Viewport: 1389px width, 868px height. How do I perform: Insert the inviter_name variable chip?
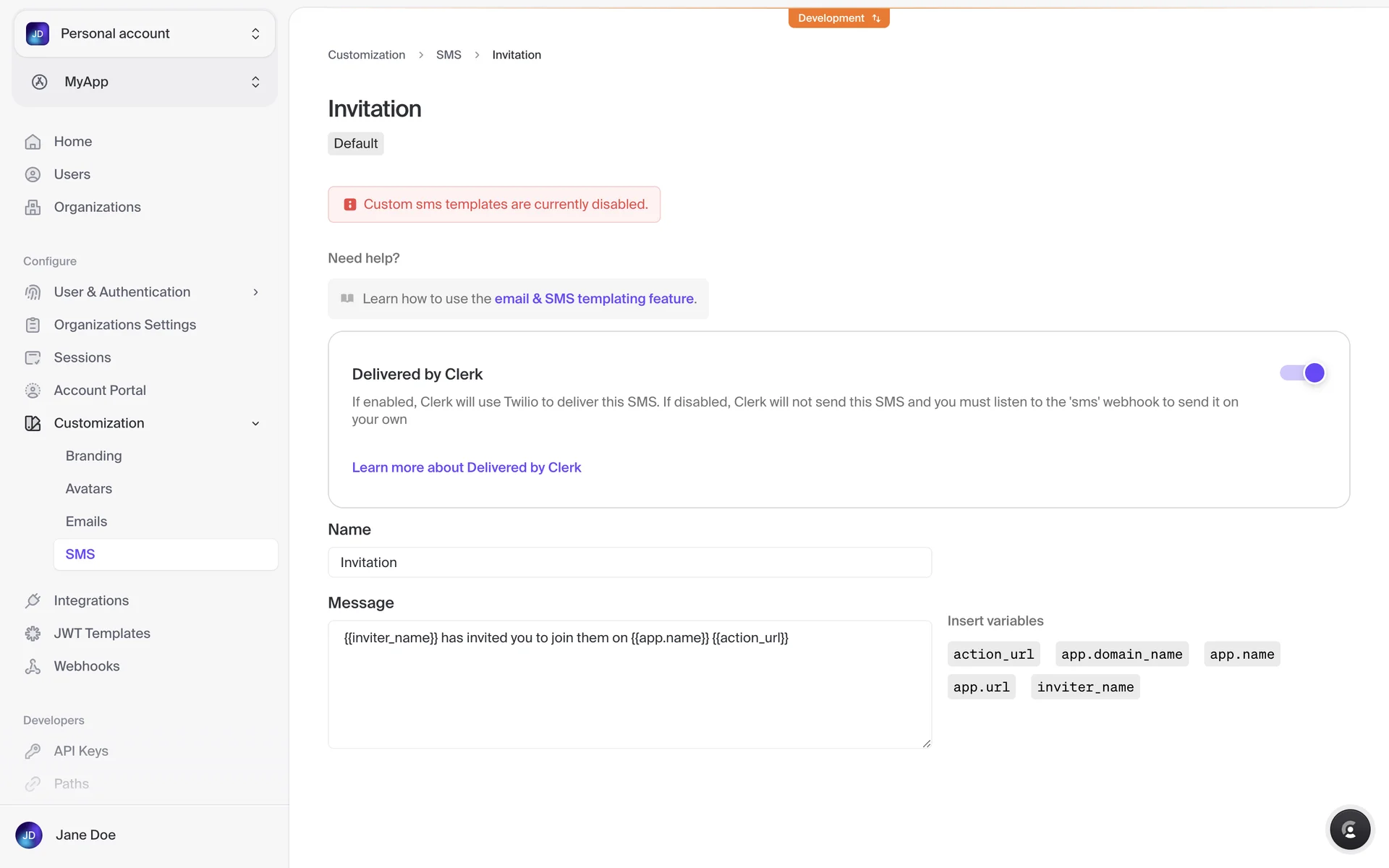click(1084, 687)
